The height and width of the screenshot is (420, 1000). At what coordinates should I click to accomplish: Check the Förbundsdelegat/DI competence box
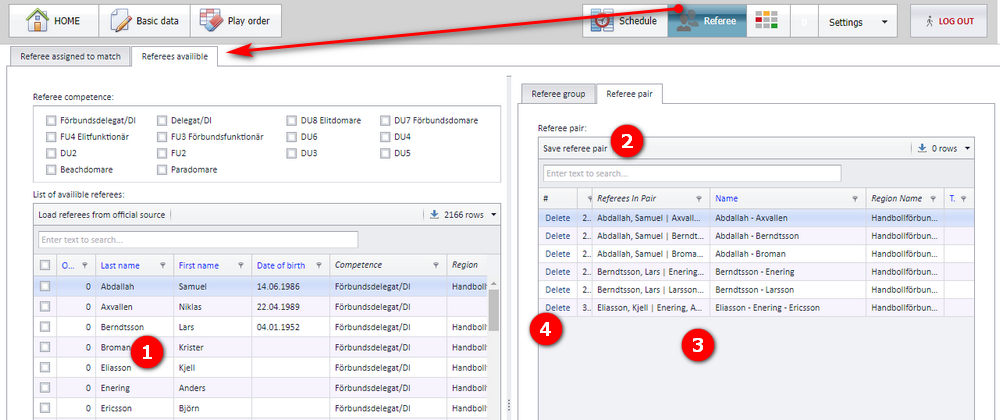click(50, 120)
